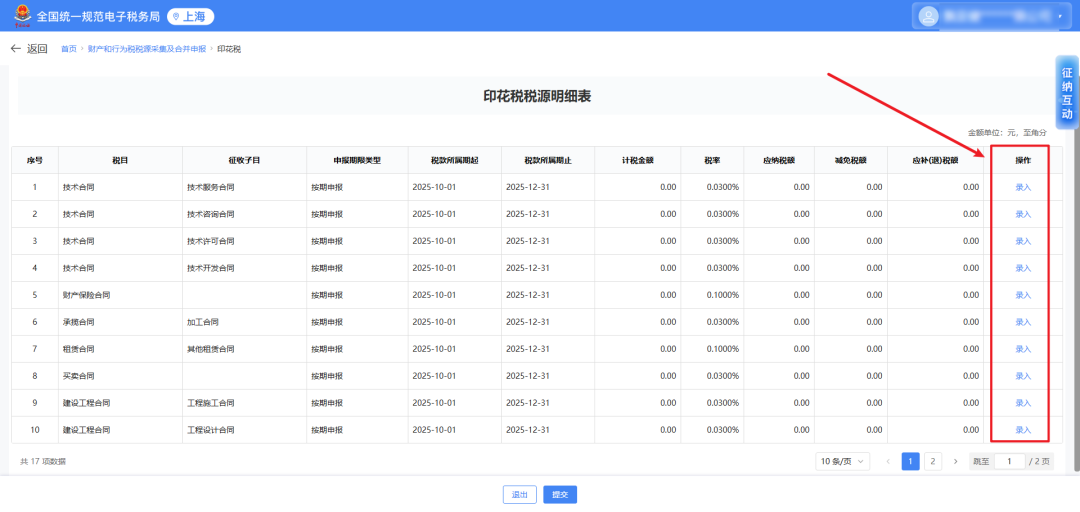The height and width of the screenshot is (512, 1080).
Task: Click 录入 for 技术许可合同 row
Action: click(1023, 241)
